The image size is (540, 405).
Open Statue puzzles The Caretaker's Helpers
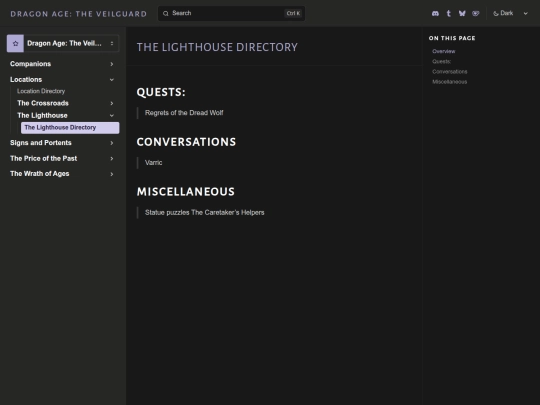205,213
